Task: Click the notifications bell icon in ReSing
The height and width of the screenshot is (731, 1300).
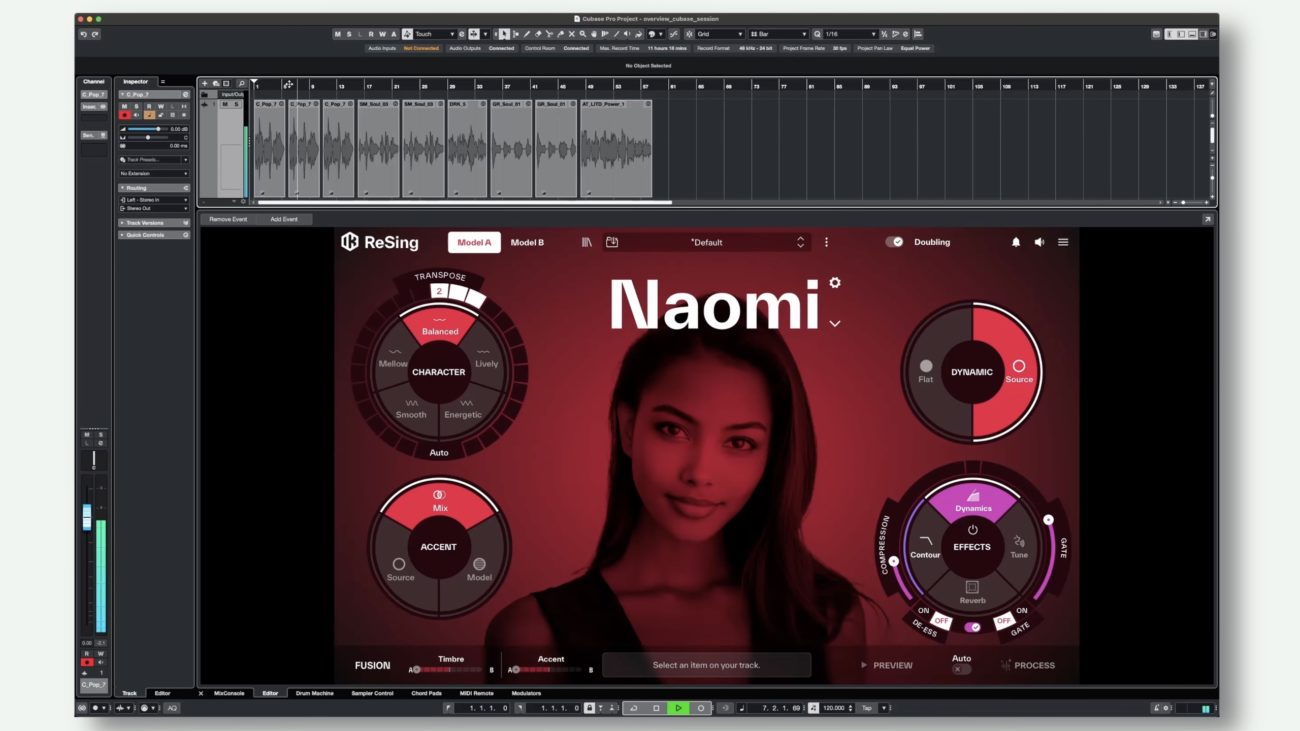Action: (x=1016, y=242)
